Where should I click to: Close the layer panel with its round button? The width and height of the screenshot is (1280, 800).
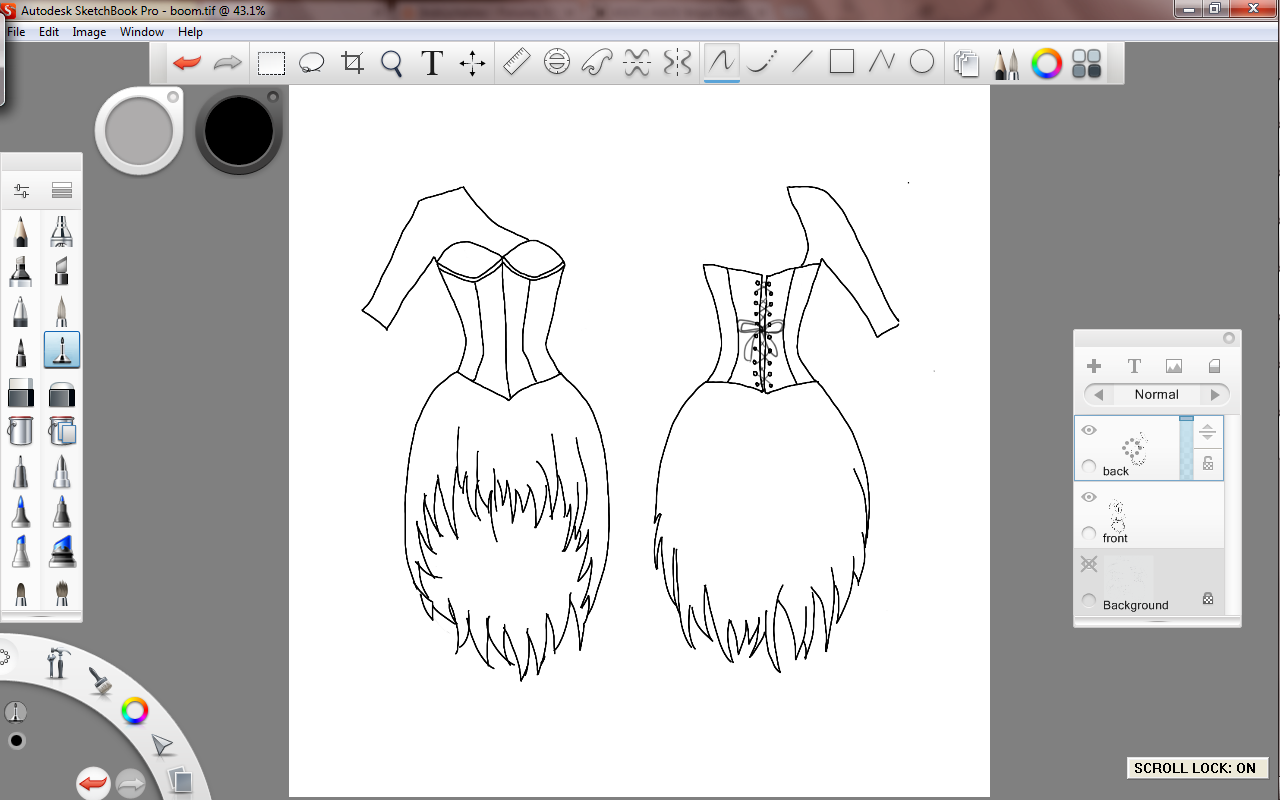[1229, 339]
